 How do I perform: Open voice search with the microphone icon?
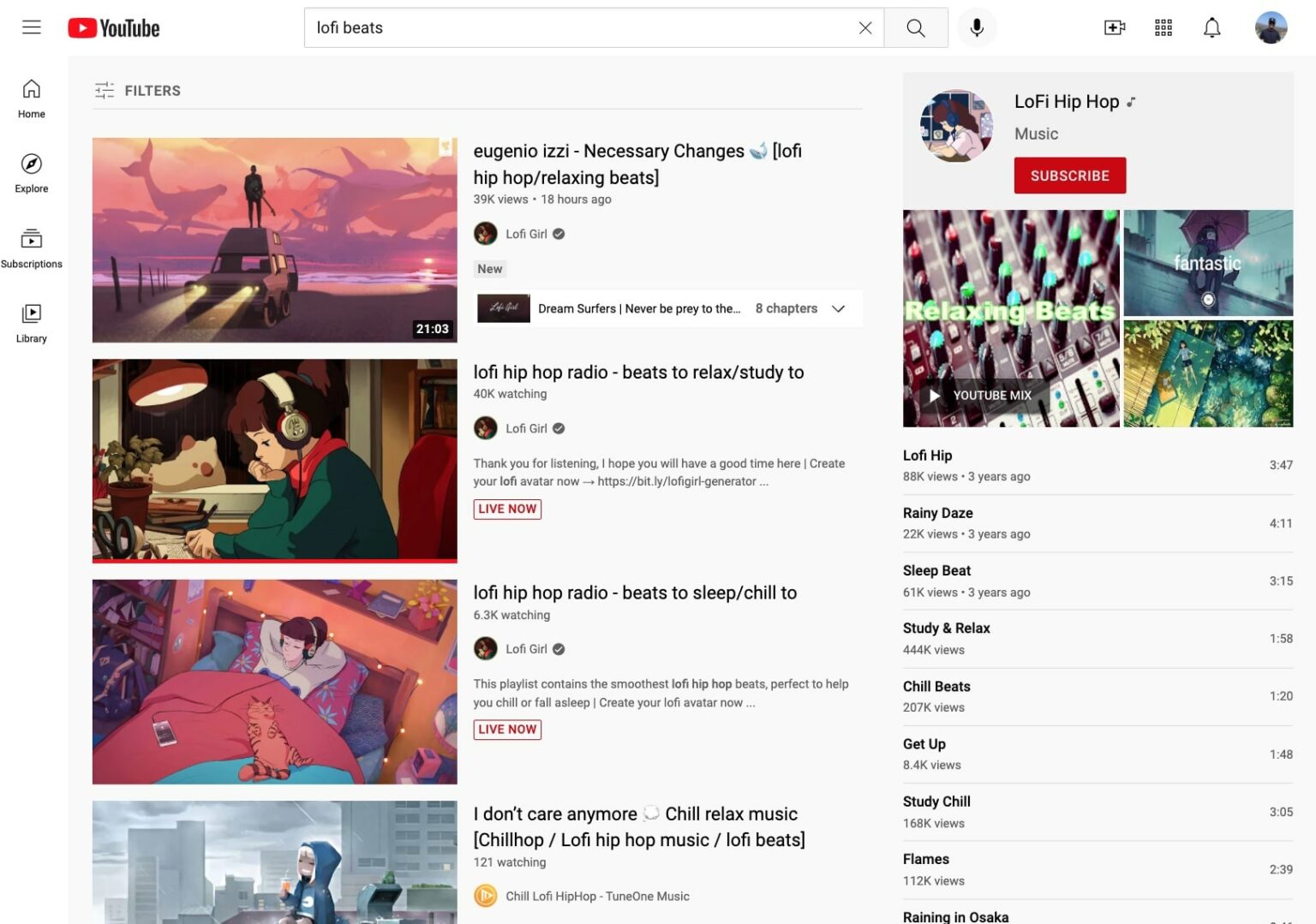coord(977,27)
